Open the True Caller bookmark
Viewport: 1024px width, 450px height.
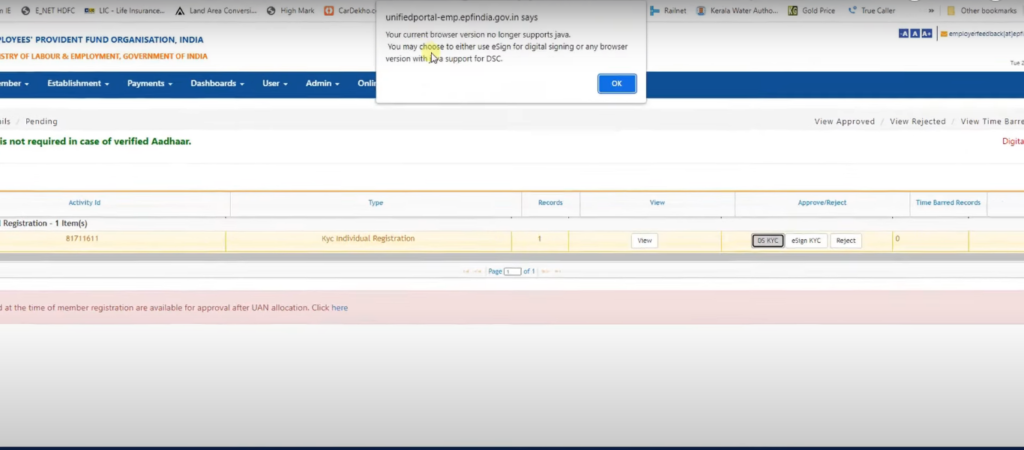871,10
